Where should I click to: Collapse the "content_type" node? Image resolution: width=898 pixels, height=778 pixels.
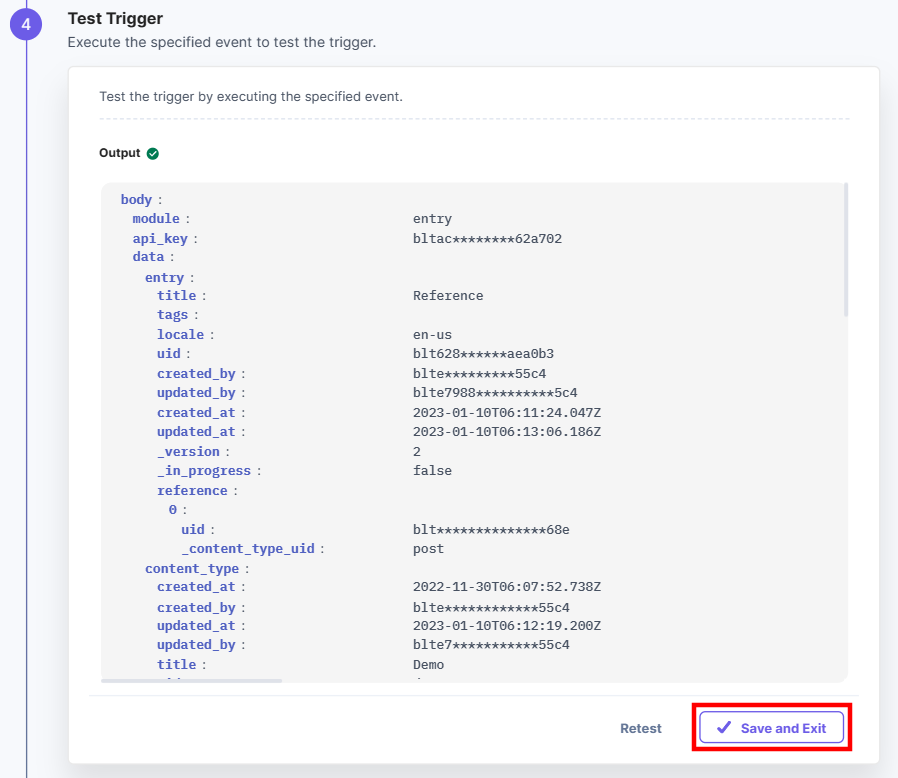192,567
